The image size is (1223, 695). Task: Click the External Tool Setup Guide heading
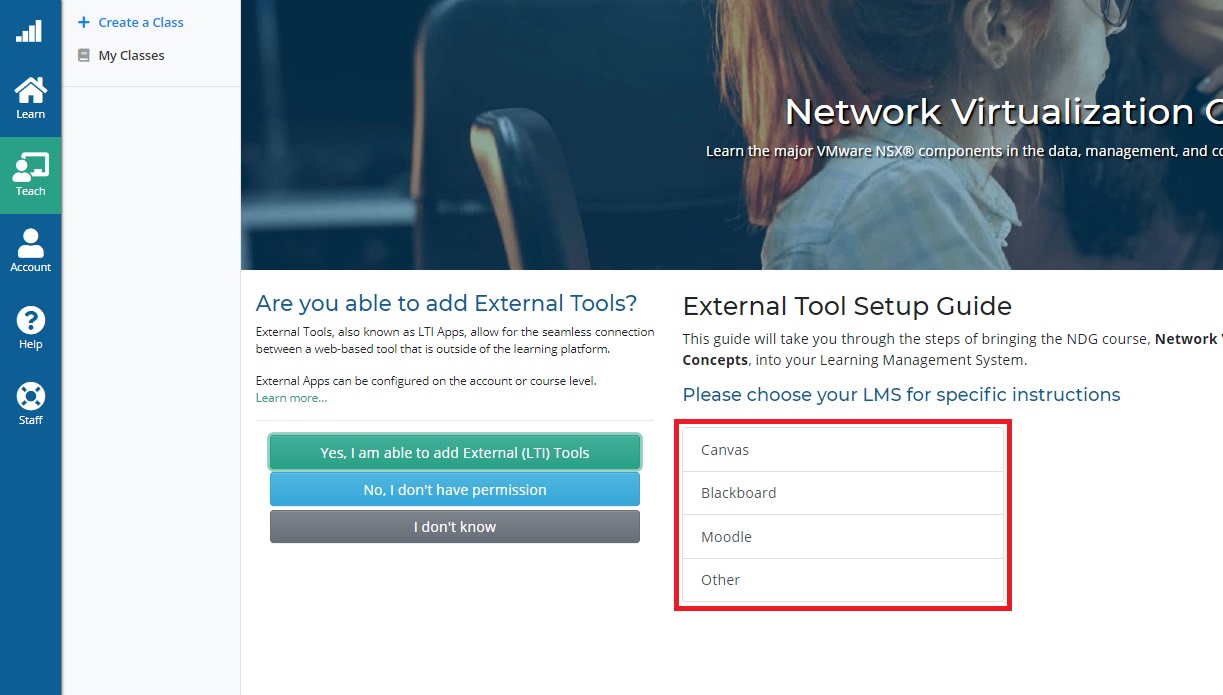click(x=847, y=306)
